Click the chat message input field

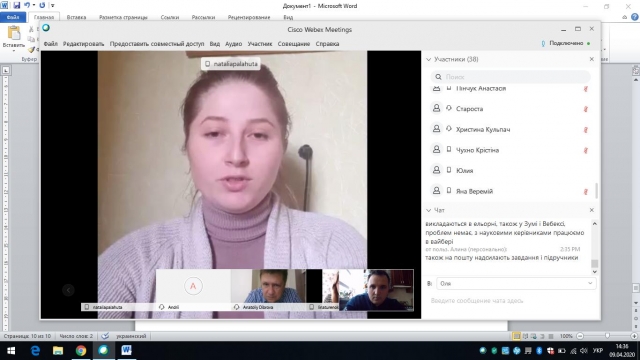[510, 301]
